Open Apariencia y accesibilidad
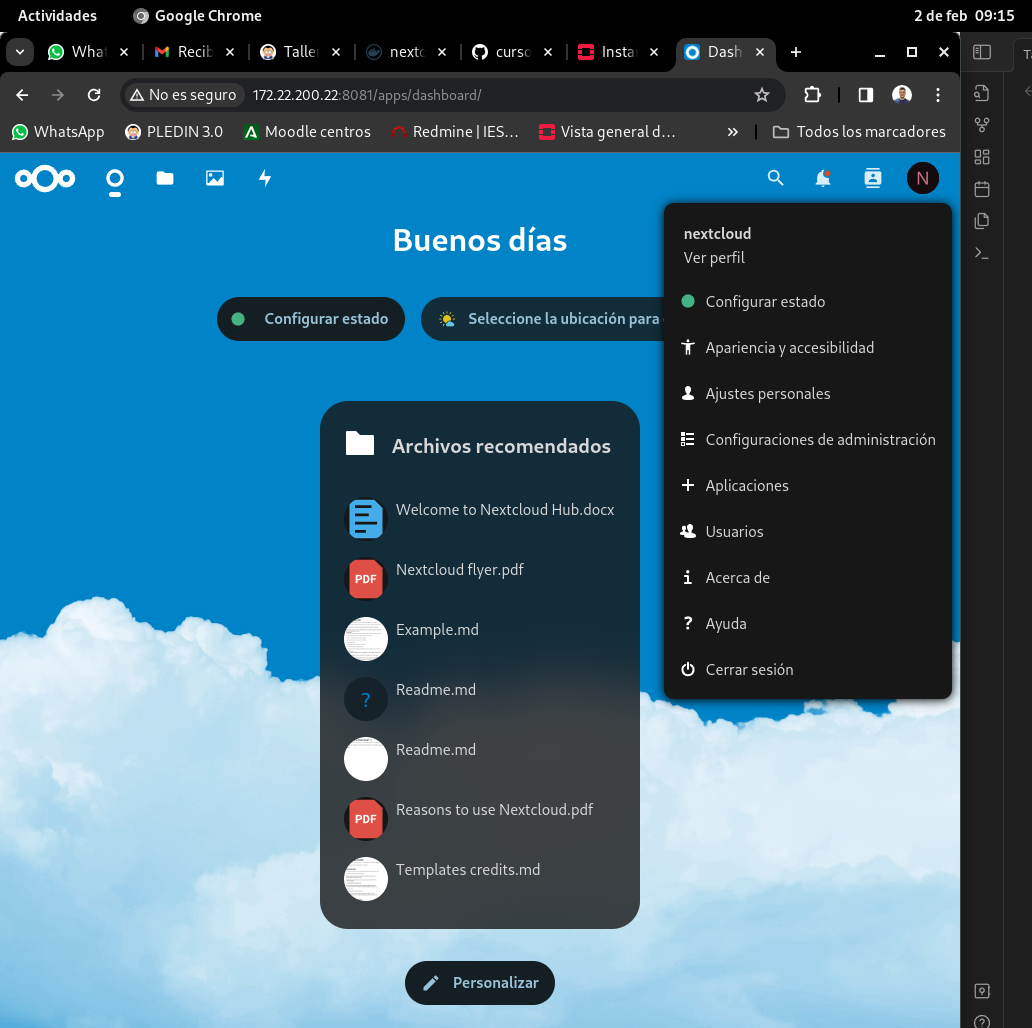 pos(808,347)
